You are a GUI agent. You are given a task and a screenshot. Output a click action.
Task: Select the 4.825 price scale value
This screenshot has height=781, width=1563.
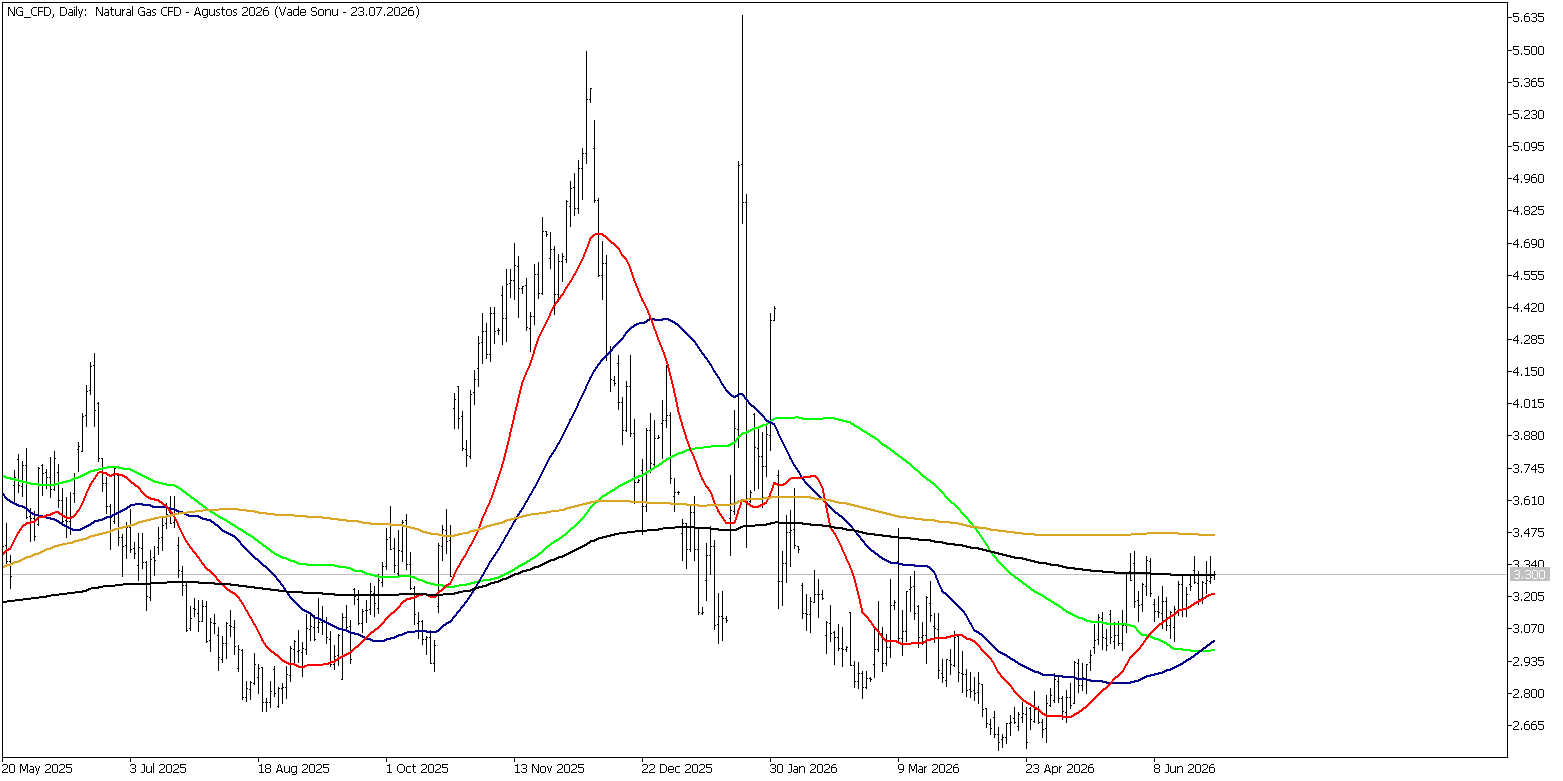1530,211
